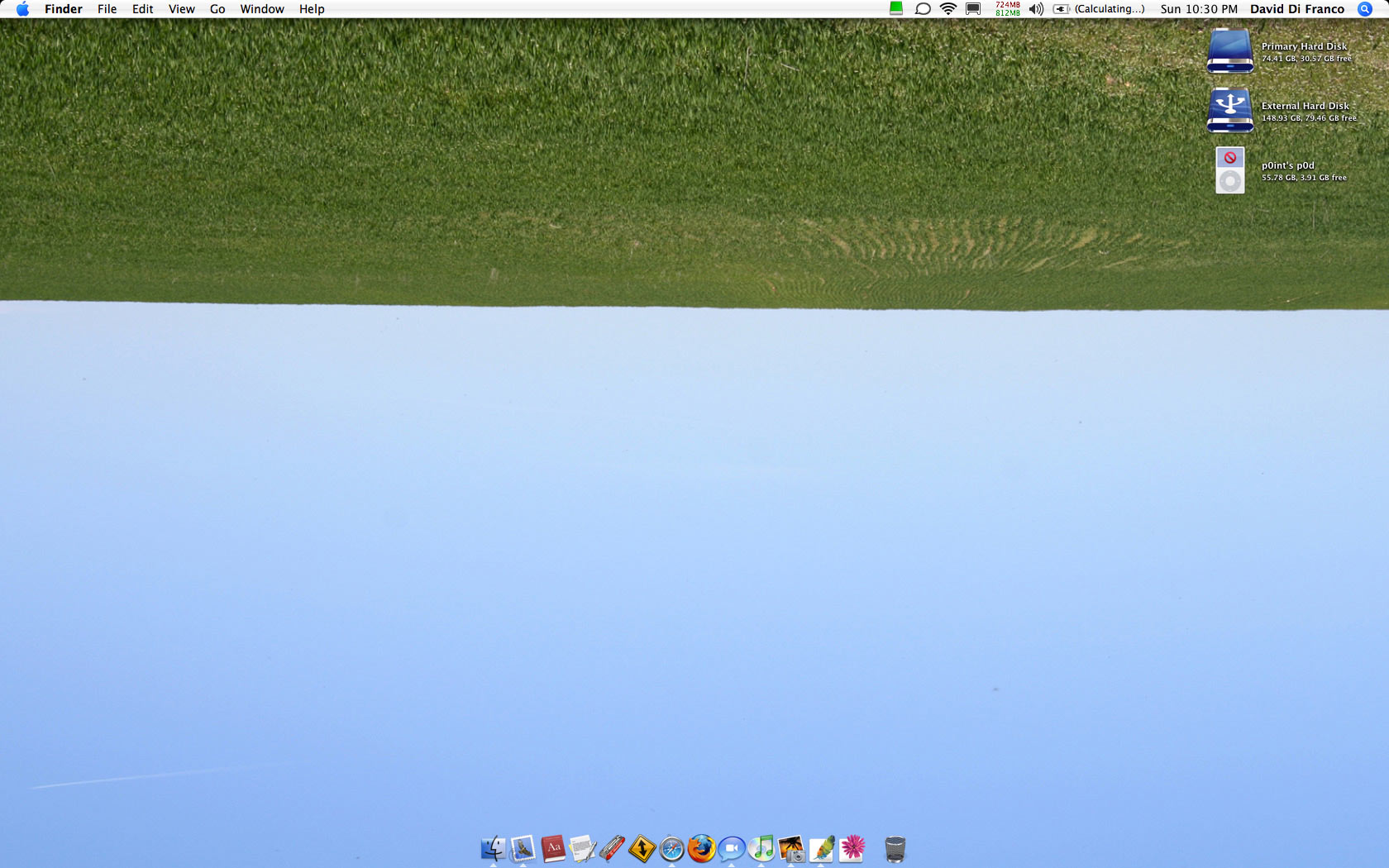Click the green disk status icon in menu bar
Image resolution: width=1389 pixels, height=868 pixels.
896,9
